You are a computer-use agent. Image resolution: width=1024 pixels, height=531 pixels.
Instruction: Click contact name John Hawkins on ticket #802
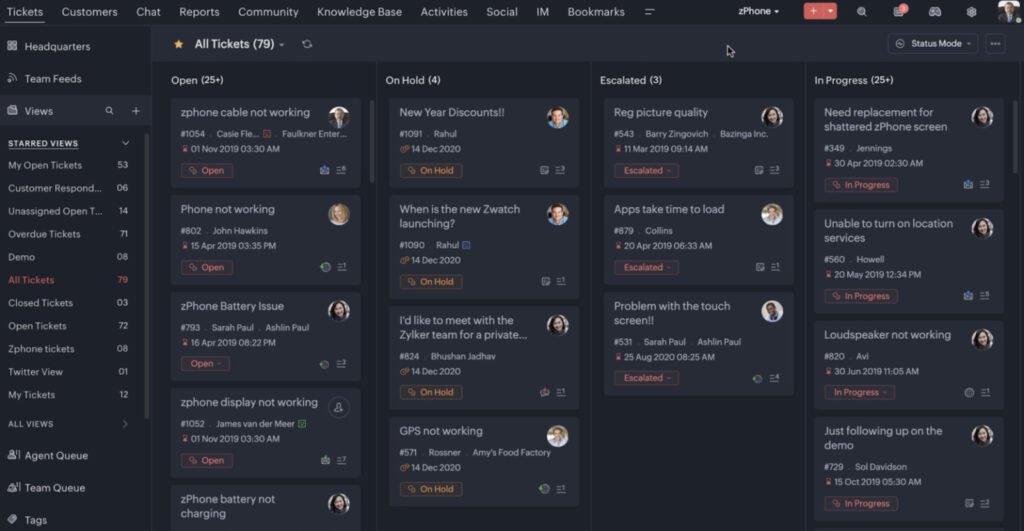240,231
